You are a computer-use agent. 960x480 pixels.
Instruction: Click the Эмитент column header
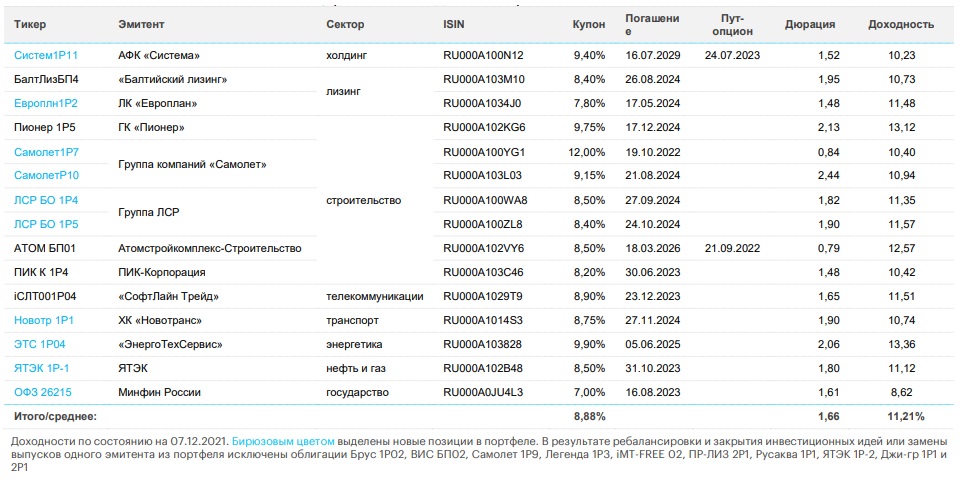click(x=141, y=24)
